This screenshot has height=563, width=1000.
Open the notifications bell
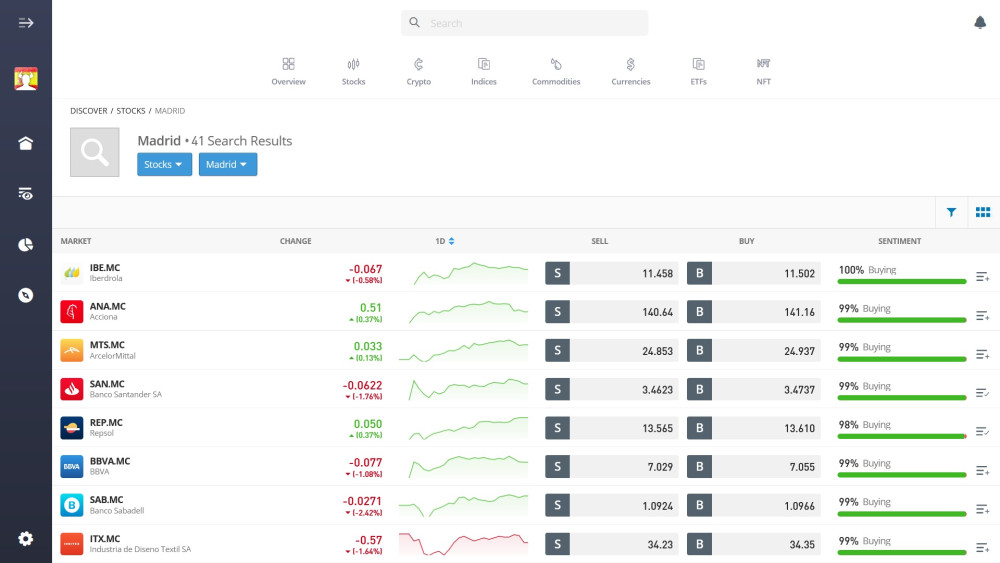point(980,23)
